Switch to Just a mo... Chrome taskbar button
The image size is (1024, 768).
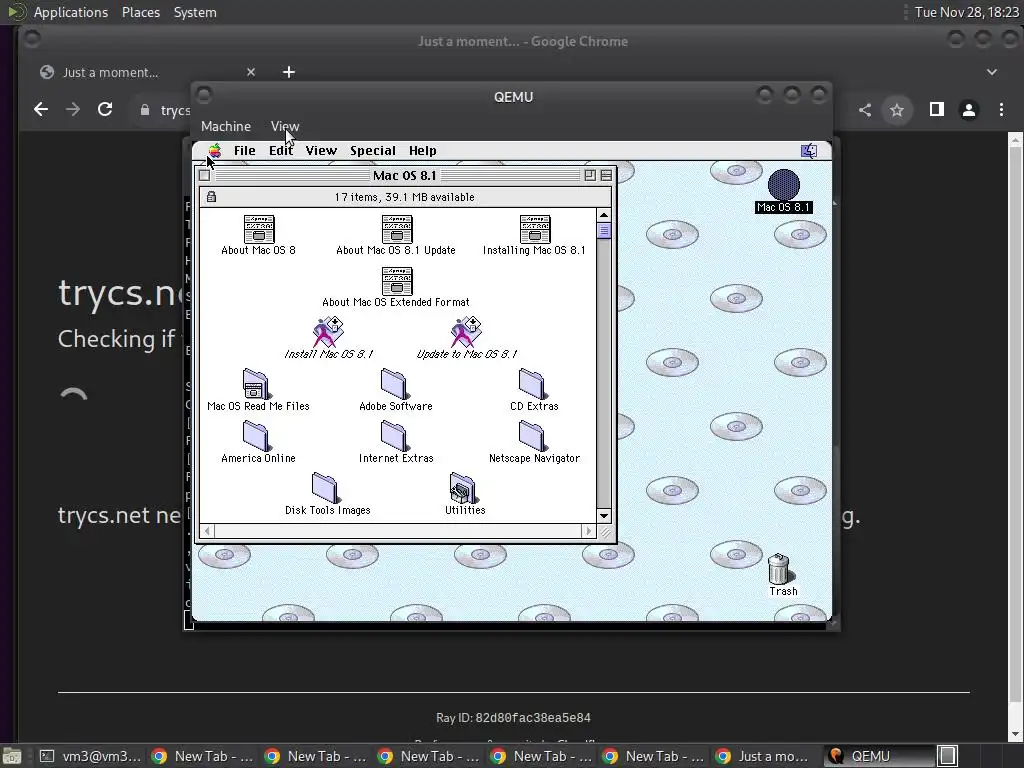[x=764, y=756]
